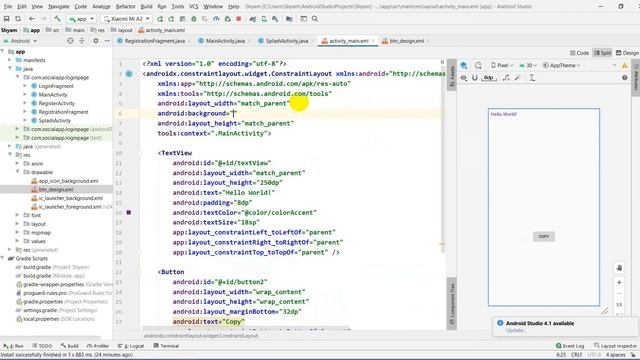Screen dimensions: 640x360
Task: Click the Profile app gauge icon
Action: tap(216, 19)
